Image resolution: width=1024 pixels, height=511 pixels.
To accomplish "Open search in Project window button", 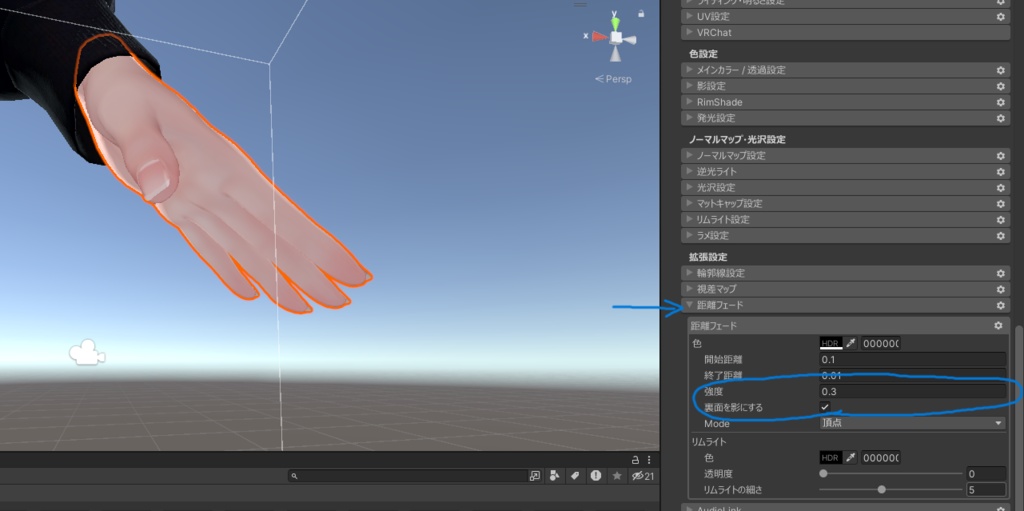I will [x=535, y=476].
